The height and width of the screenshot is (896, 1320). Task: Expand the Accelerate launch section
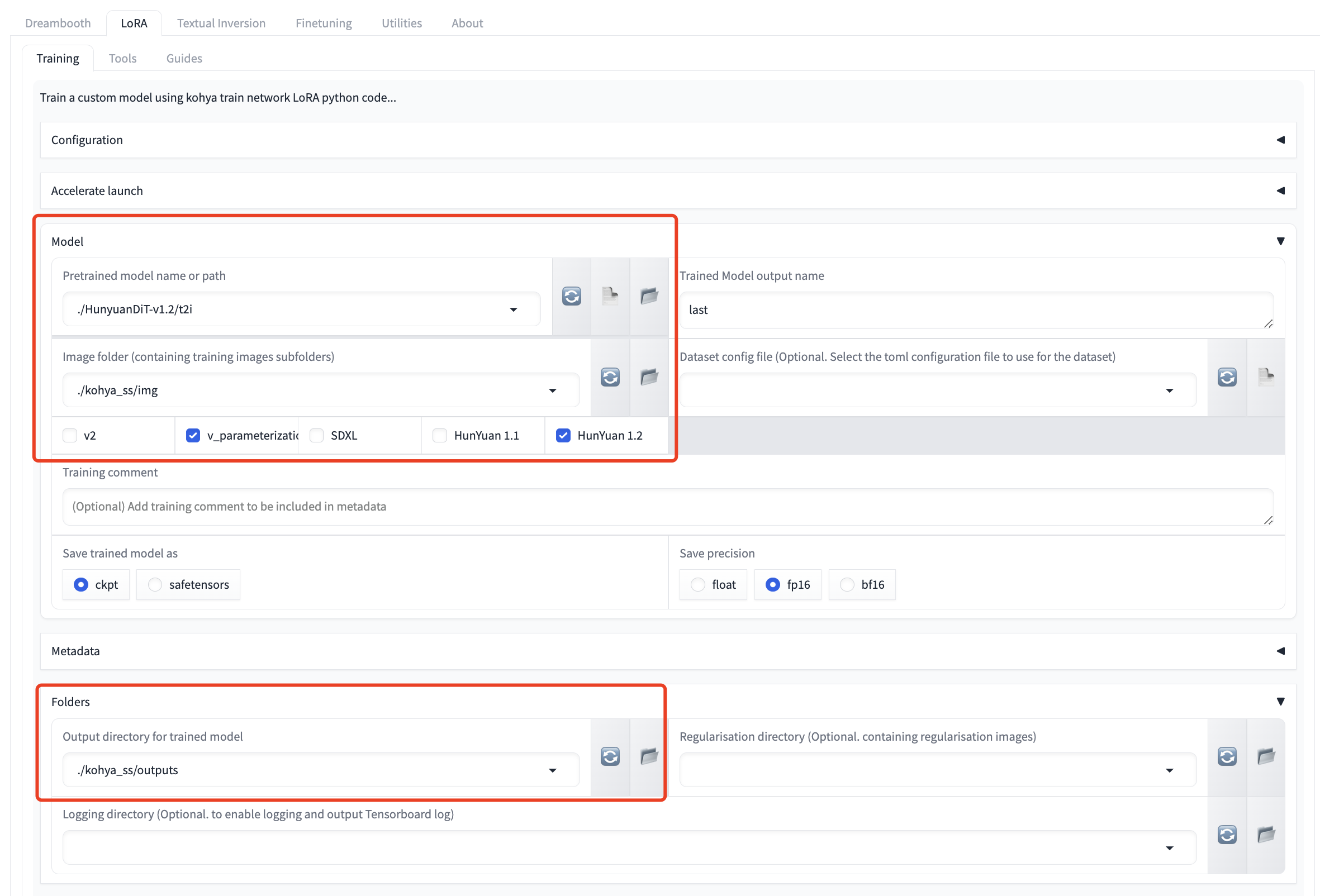(x=668, y=191)
